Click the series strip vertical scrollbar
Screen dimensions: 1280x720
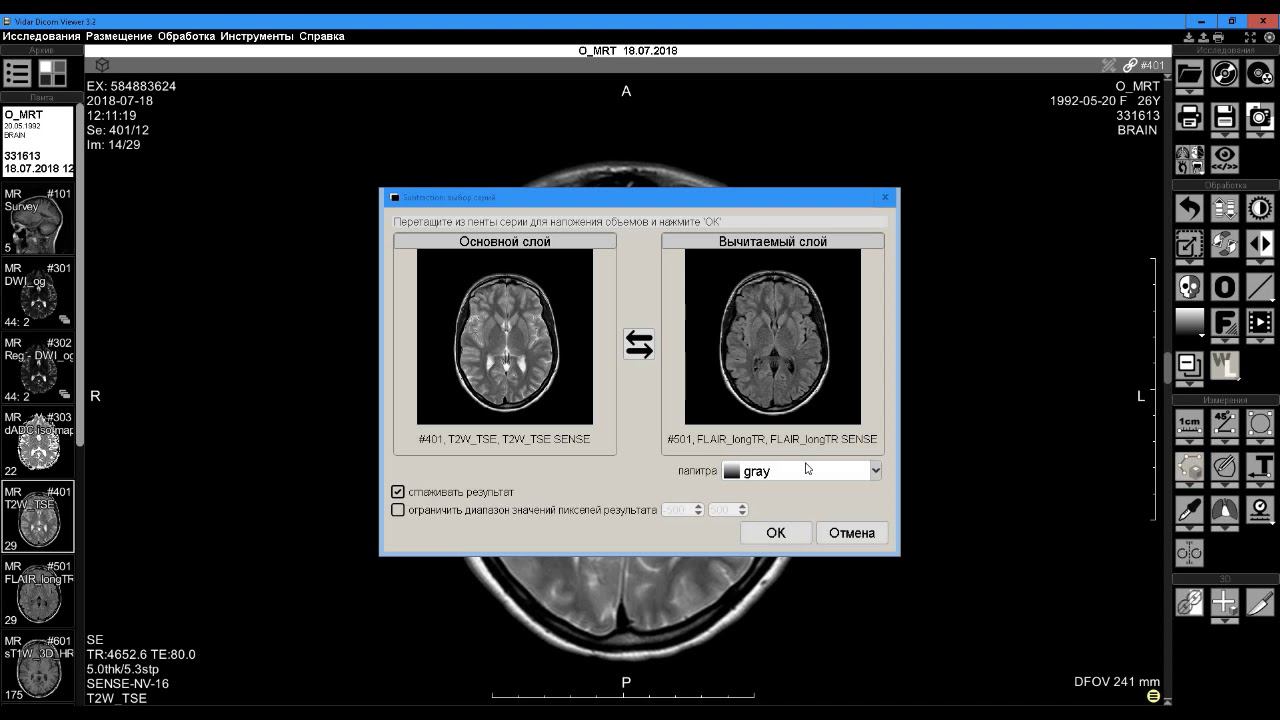(x=80, y=275)
